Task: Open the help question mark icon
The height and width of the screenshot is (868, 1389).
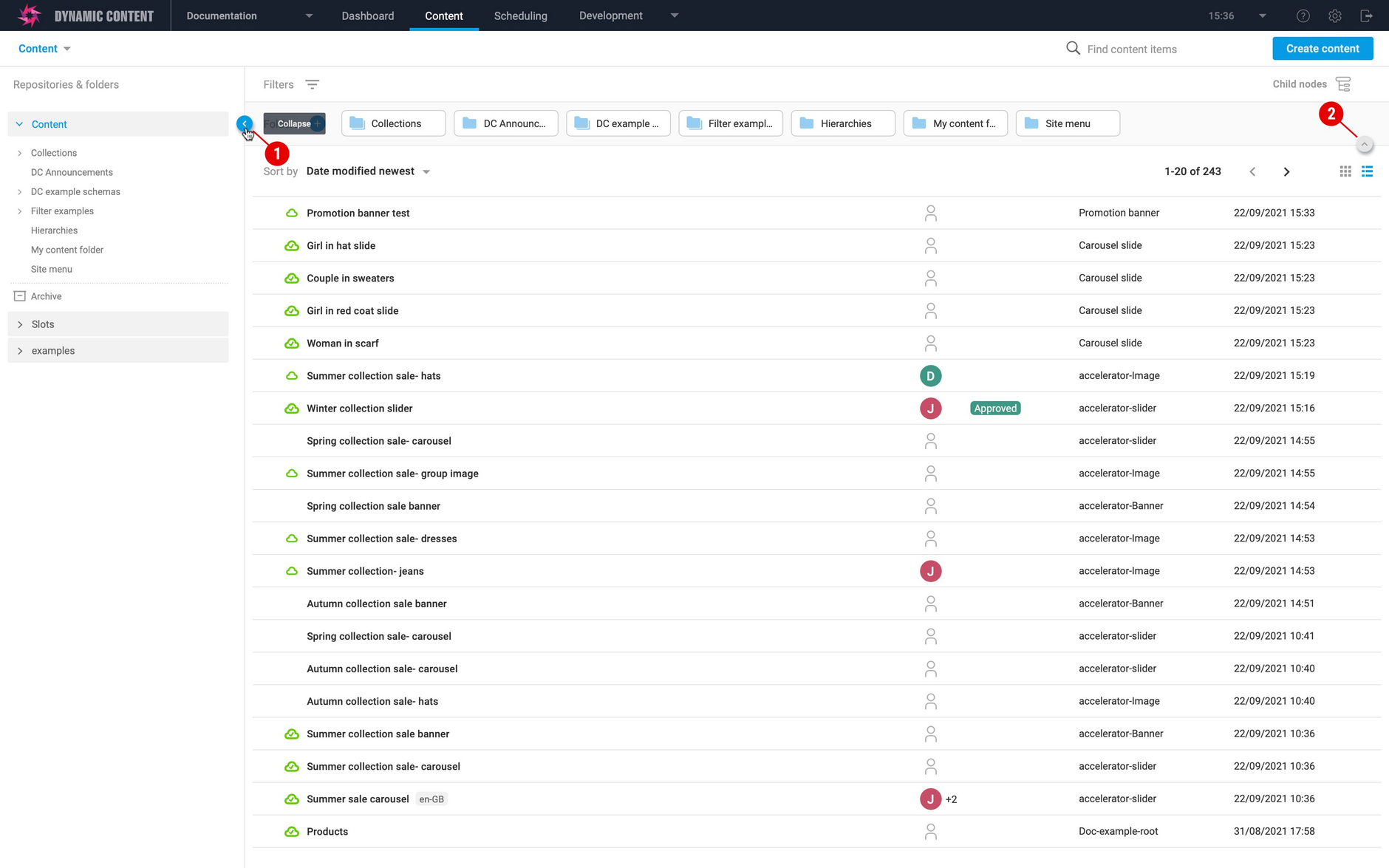Action: [x=1303, y=16]
